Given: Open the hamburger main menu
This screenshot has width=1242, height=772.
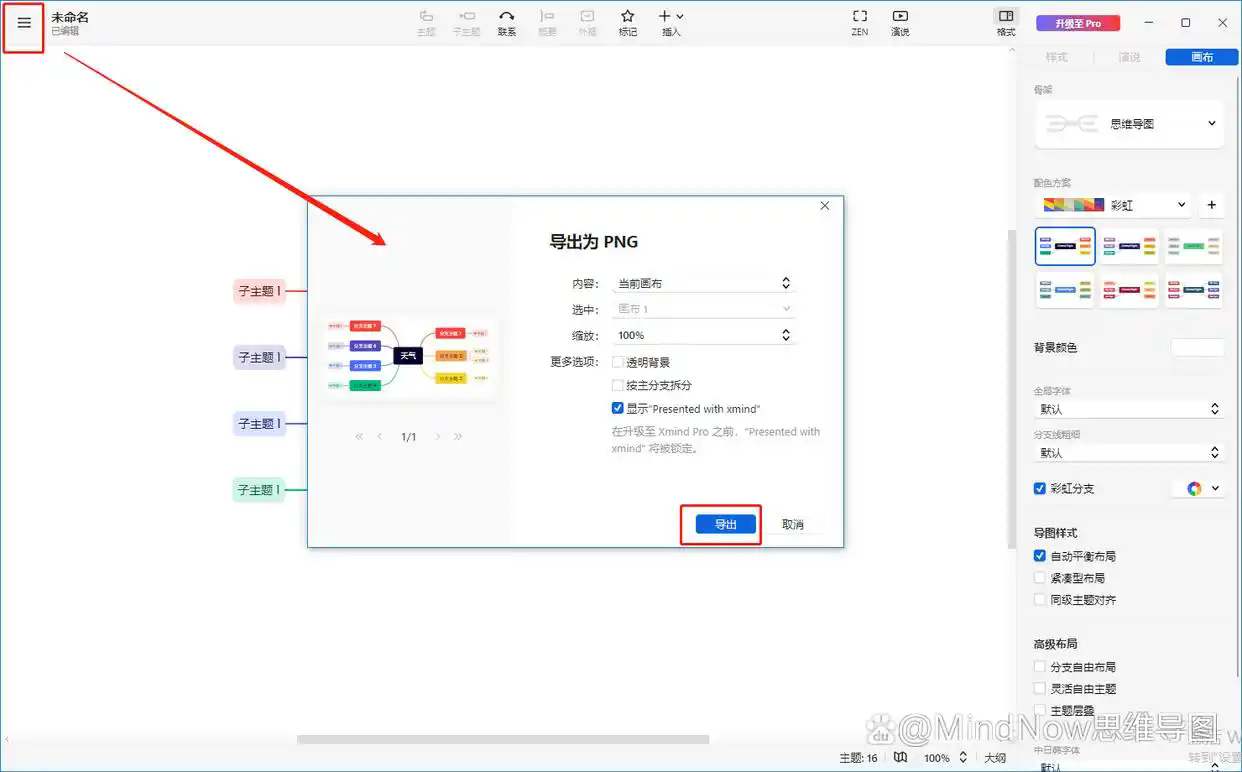Looking at the screenshot, I should click(24, 23).
